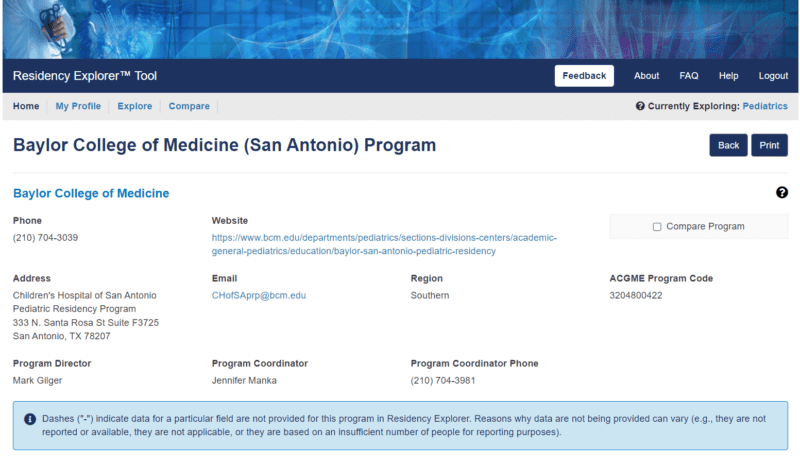
Task: Go to the Home tab
Action: pos(26,106)
